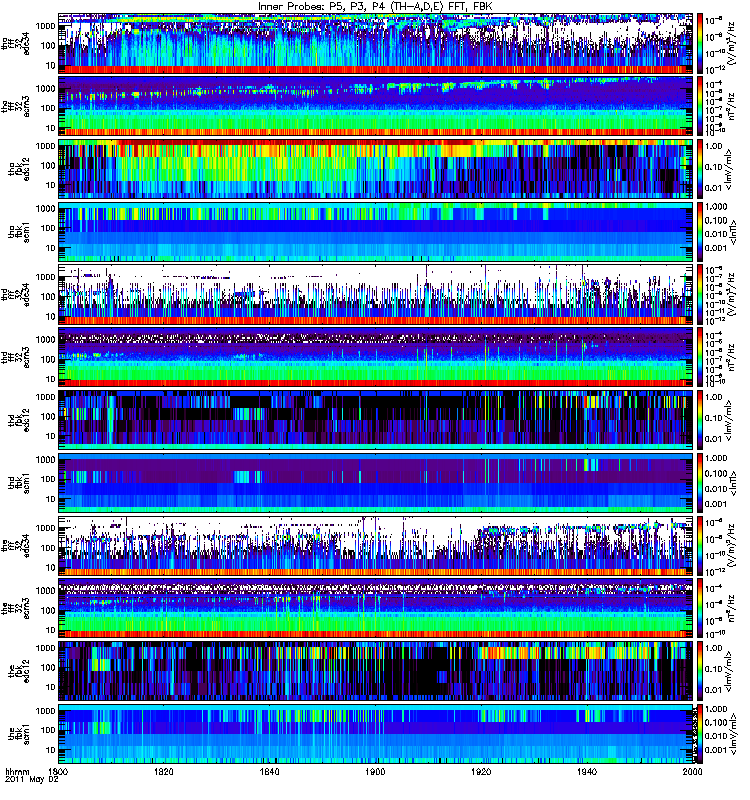This screenshot has width=750, height=800.
Task: Click the color bar of thd fbk scm1 panel
Action: 700,483
